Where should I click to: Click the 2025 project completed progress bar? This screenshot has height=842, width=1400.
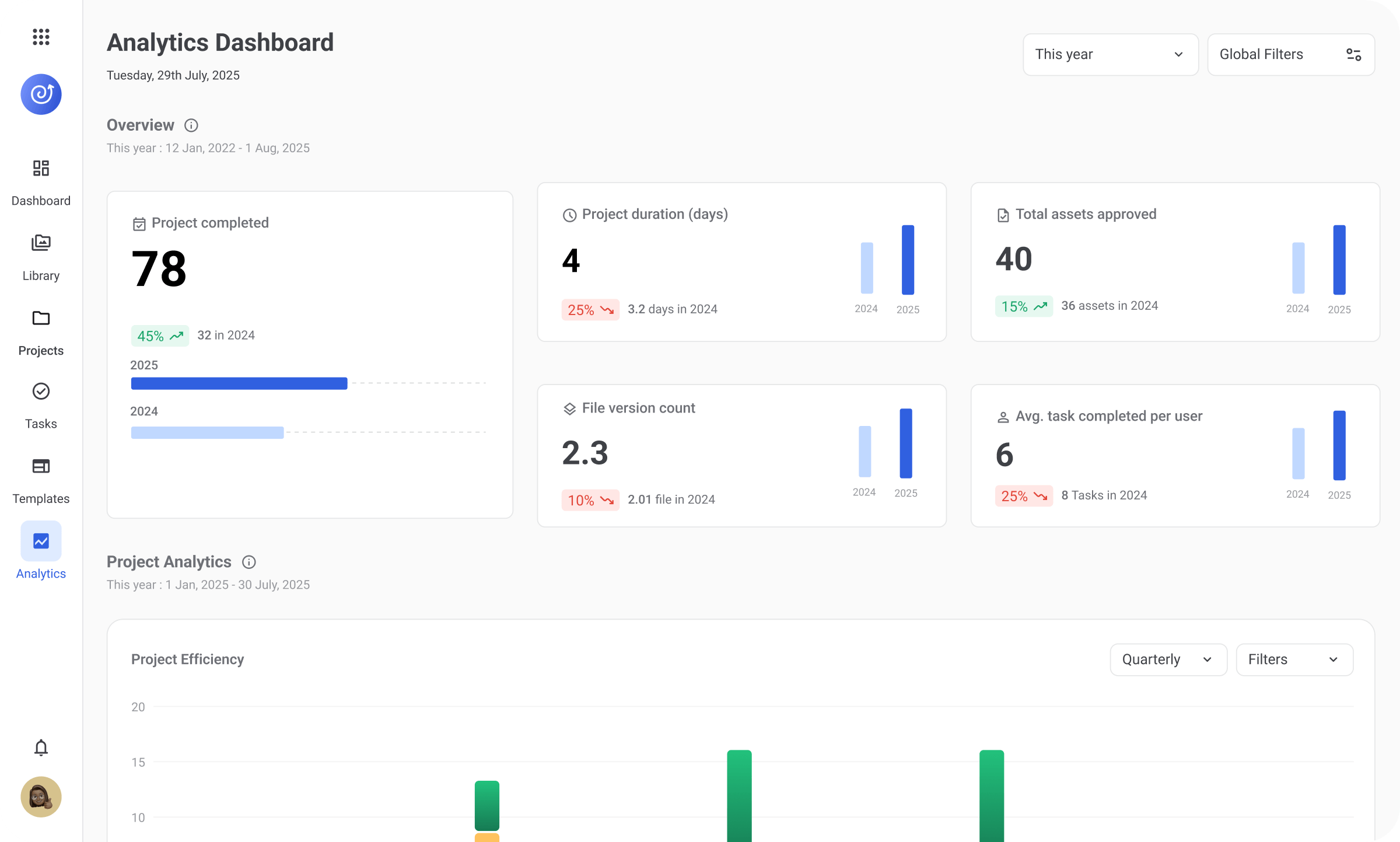click(x=239, y=383)
